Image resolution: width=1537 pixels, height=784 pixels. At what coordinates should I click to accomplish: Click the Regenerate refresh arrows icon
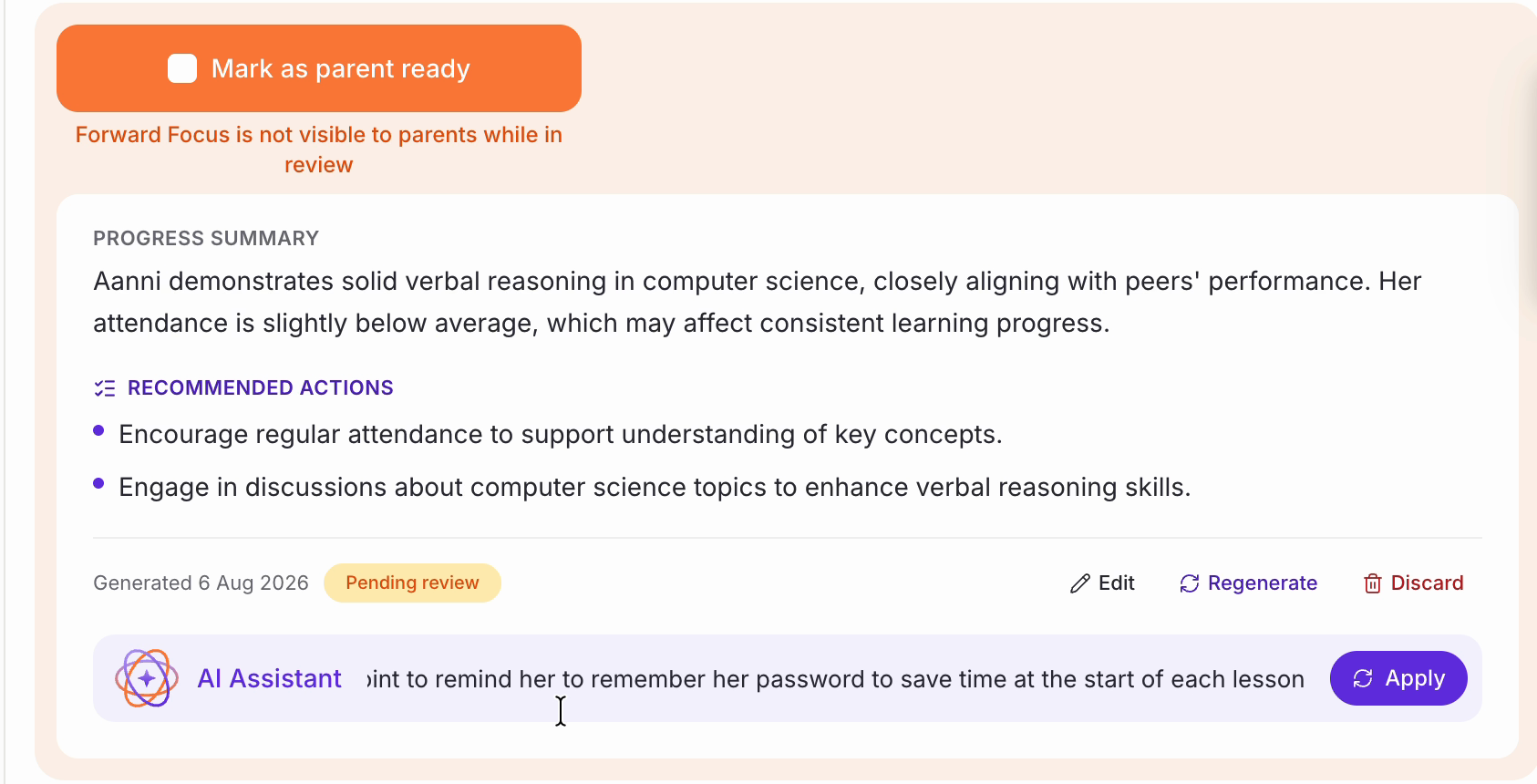(1190, 583)
